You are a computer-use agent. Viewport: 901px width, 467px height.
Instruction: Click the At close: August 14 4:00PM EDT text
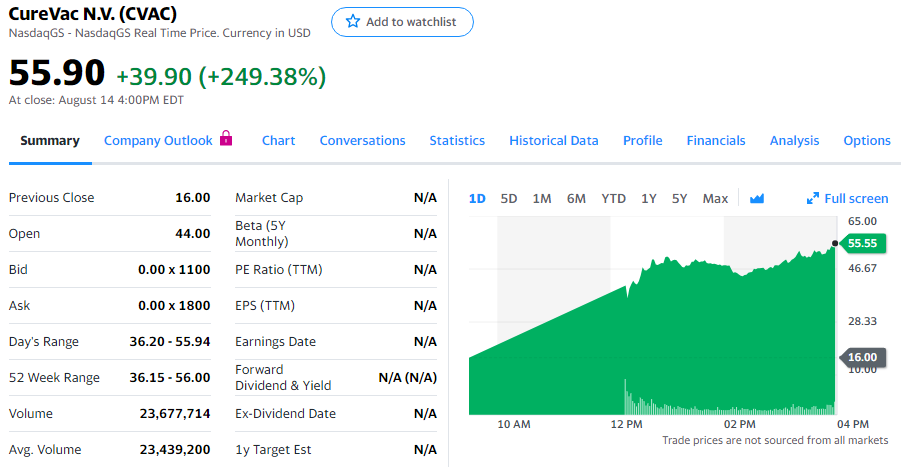click(x=96, y=100)
